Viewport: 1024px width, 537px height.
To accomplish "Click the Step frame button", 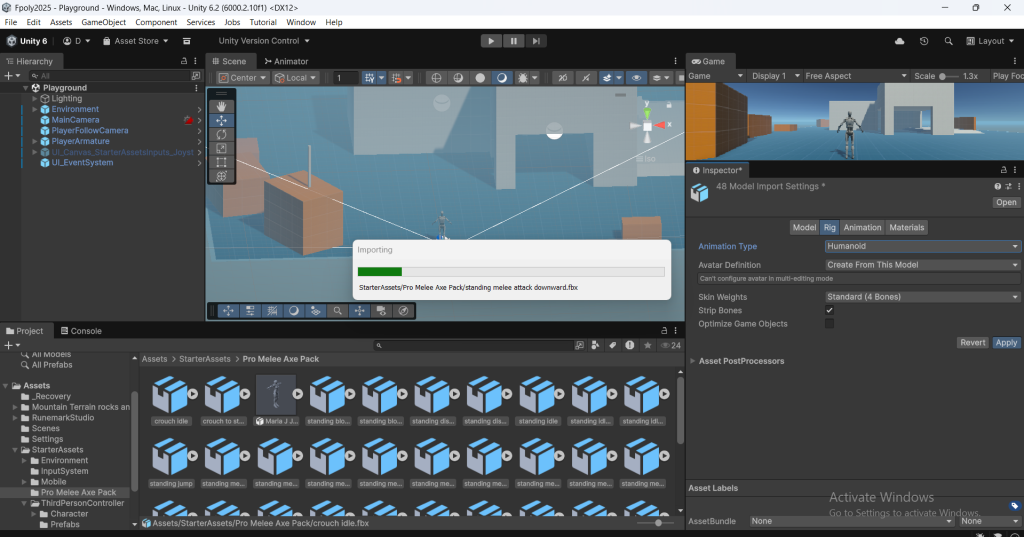I will 537,41.
